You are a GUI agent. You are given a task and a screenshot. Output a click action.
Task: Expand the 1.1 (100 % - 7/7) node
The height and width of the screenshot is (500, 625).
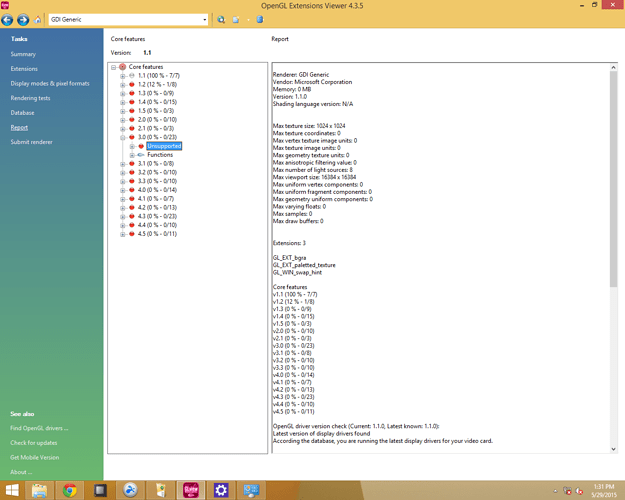[x=123, y=76]
